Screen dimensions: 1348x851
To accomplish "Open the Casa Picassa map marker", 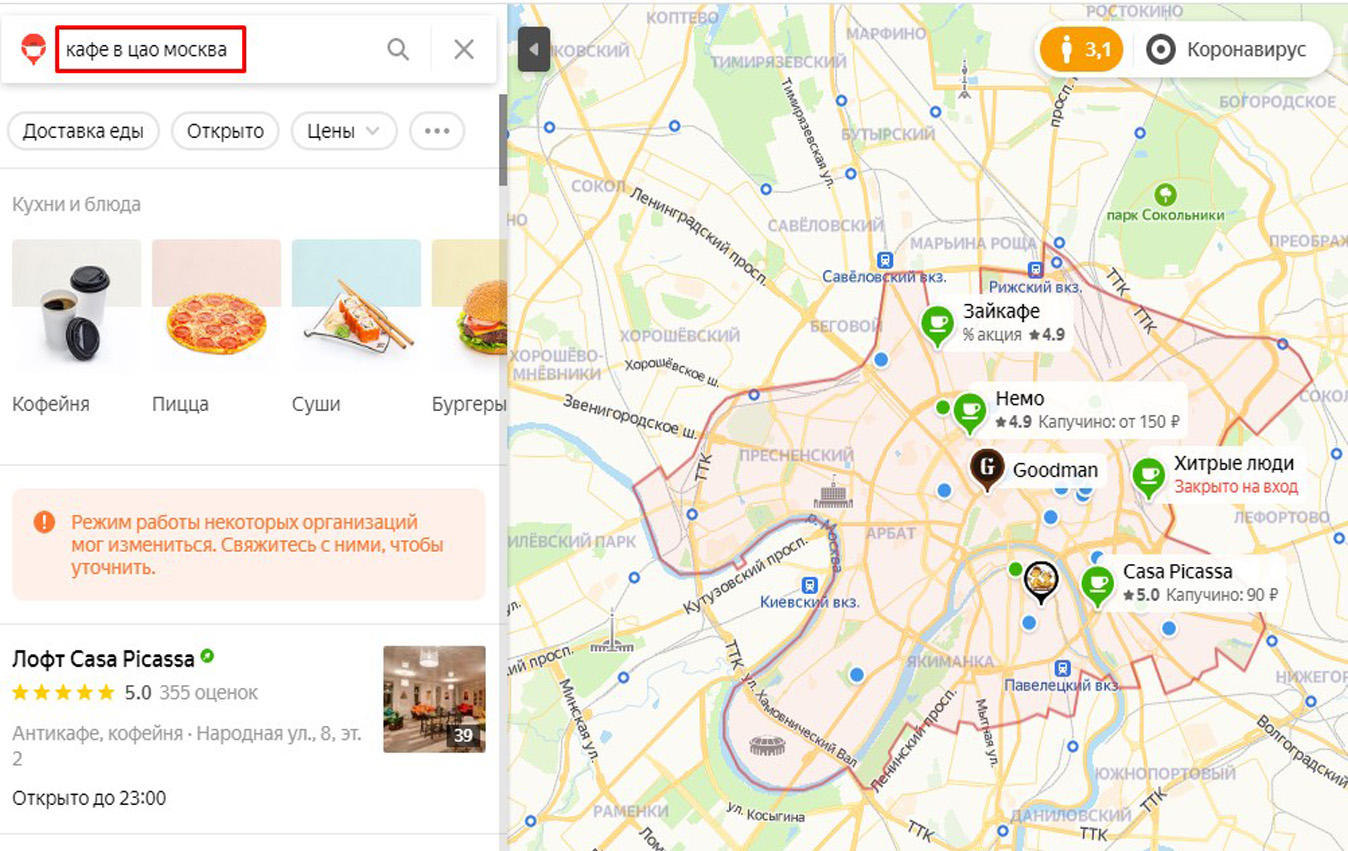I will tap(1098, 585).
